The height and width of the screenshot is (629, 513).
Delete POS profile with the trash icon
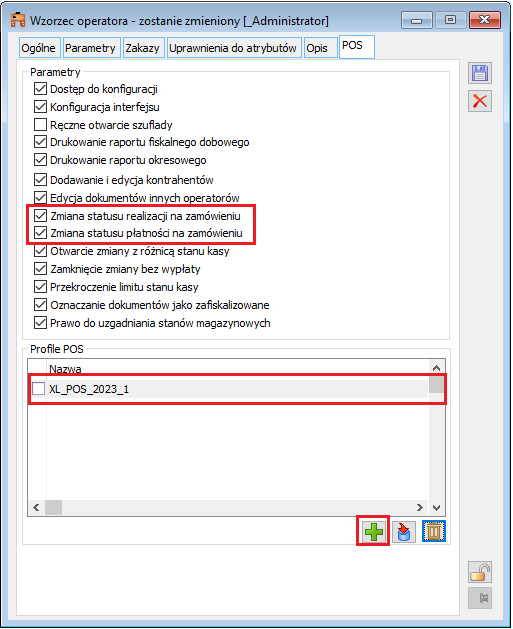click(434, 532)
